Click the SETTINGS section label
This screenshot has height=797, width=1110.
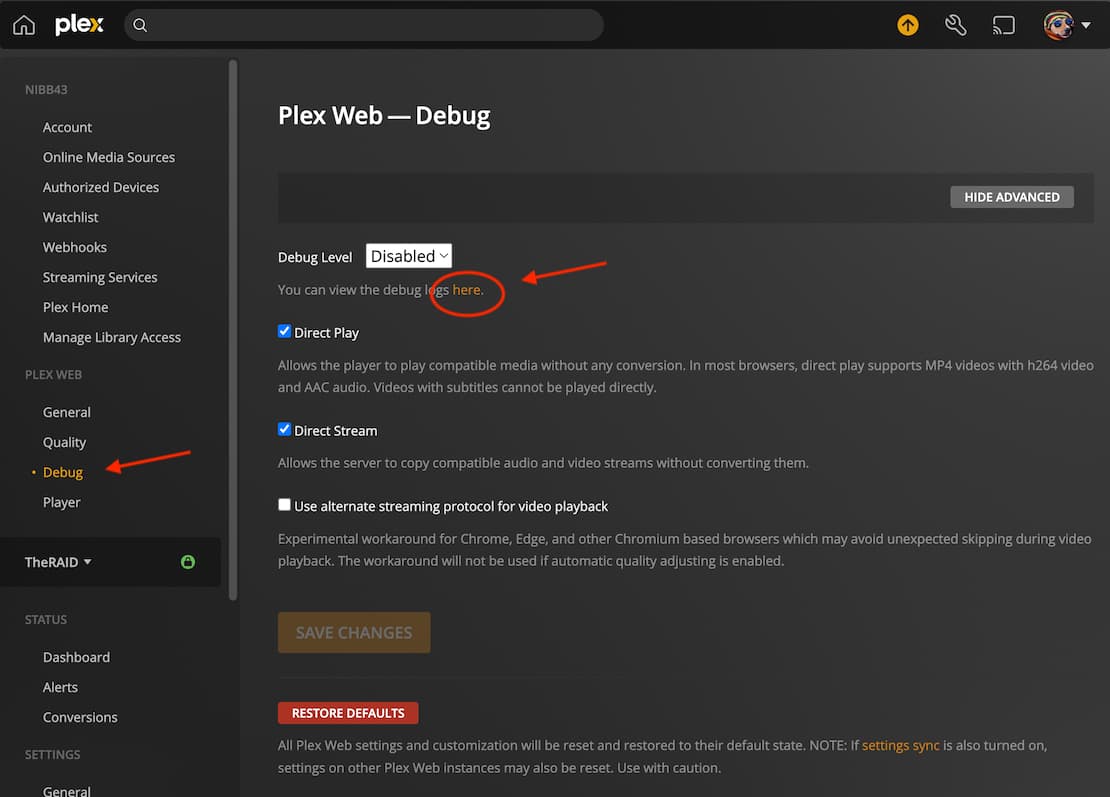click(52, 755)
